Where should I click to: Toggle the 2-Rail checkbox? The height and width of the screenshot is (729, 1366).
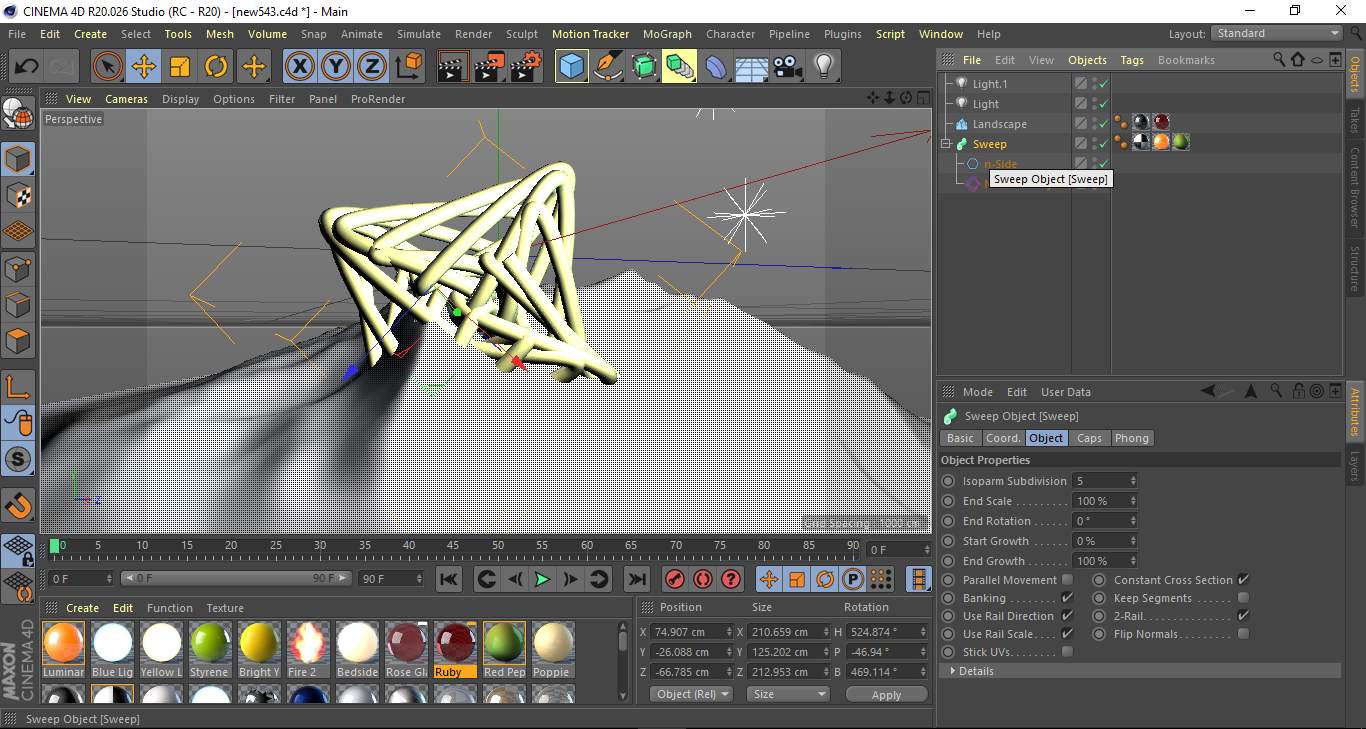[1243, 616]
